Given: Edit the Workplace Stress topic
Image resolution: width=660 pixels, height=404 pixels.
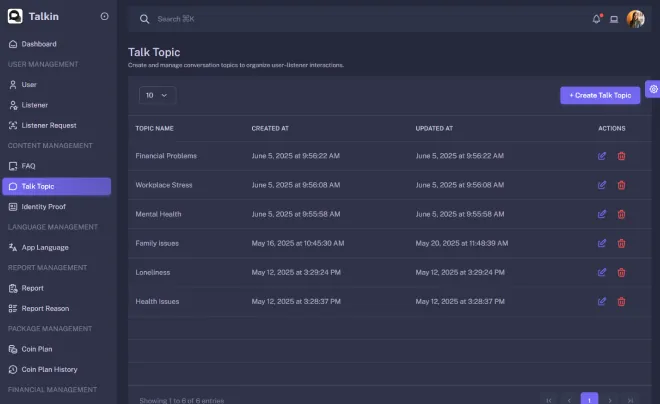Looking at the screenshot, I should click(x=602, y=185).
